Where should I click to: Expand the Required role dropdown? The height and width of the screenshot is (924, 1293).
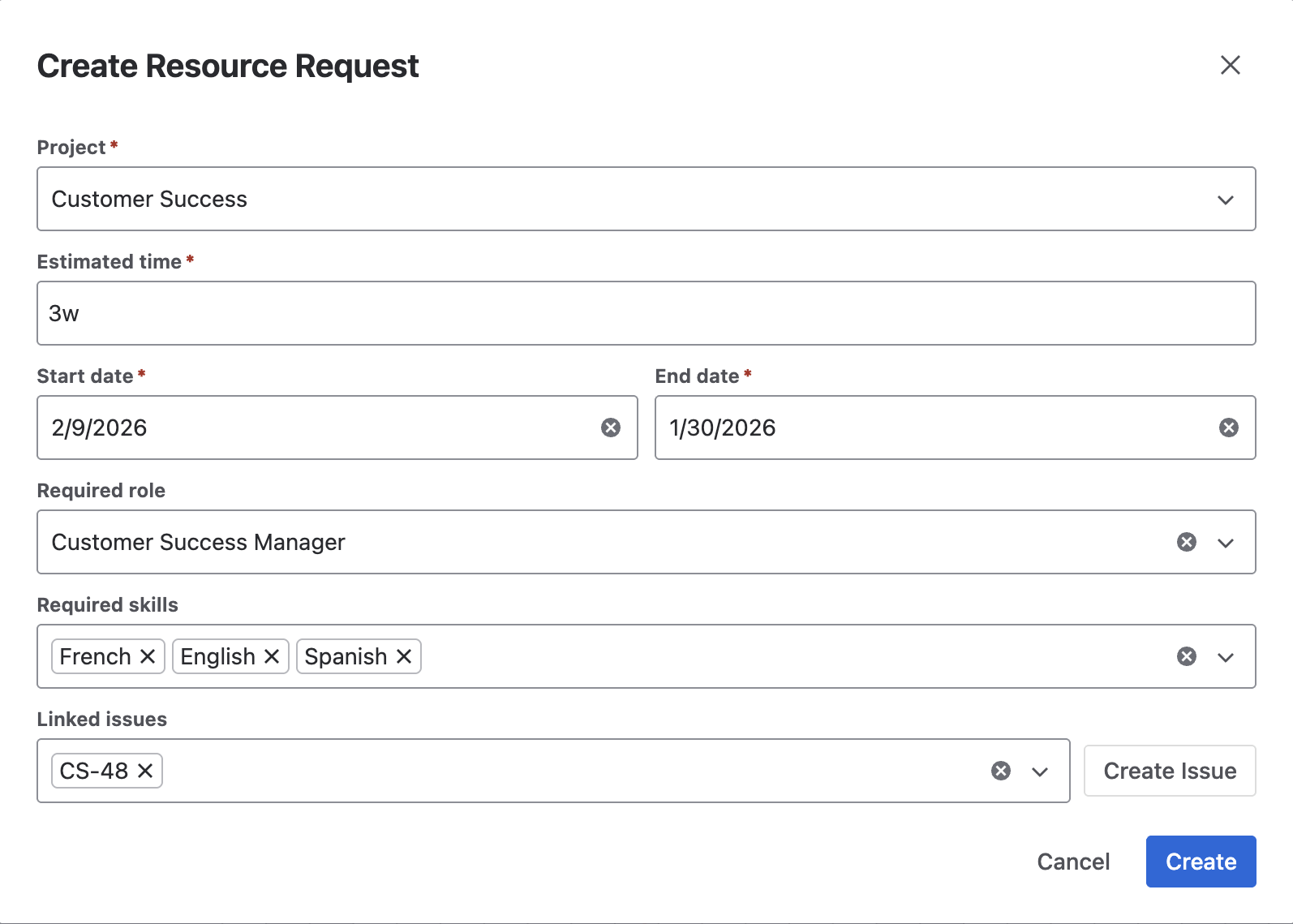click(x=1225, y=543)
